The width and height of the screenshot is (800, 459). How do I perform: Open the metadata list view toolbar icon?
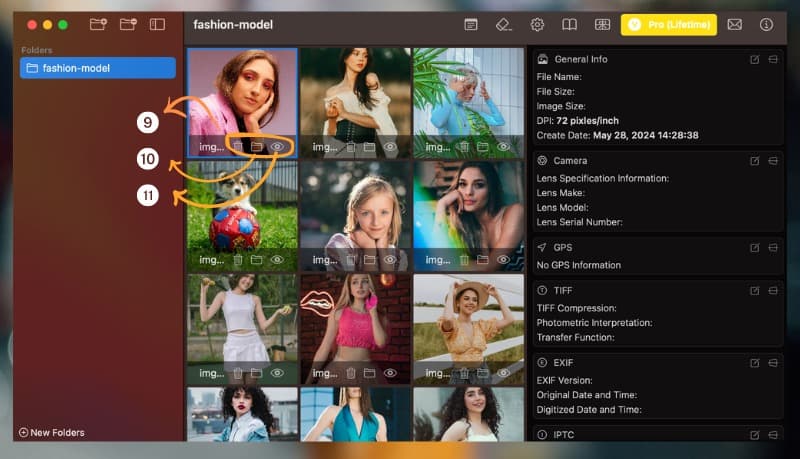coord(471,24)
